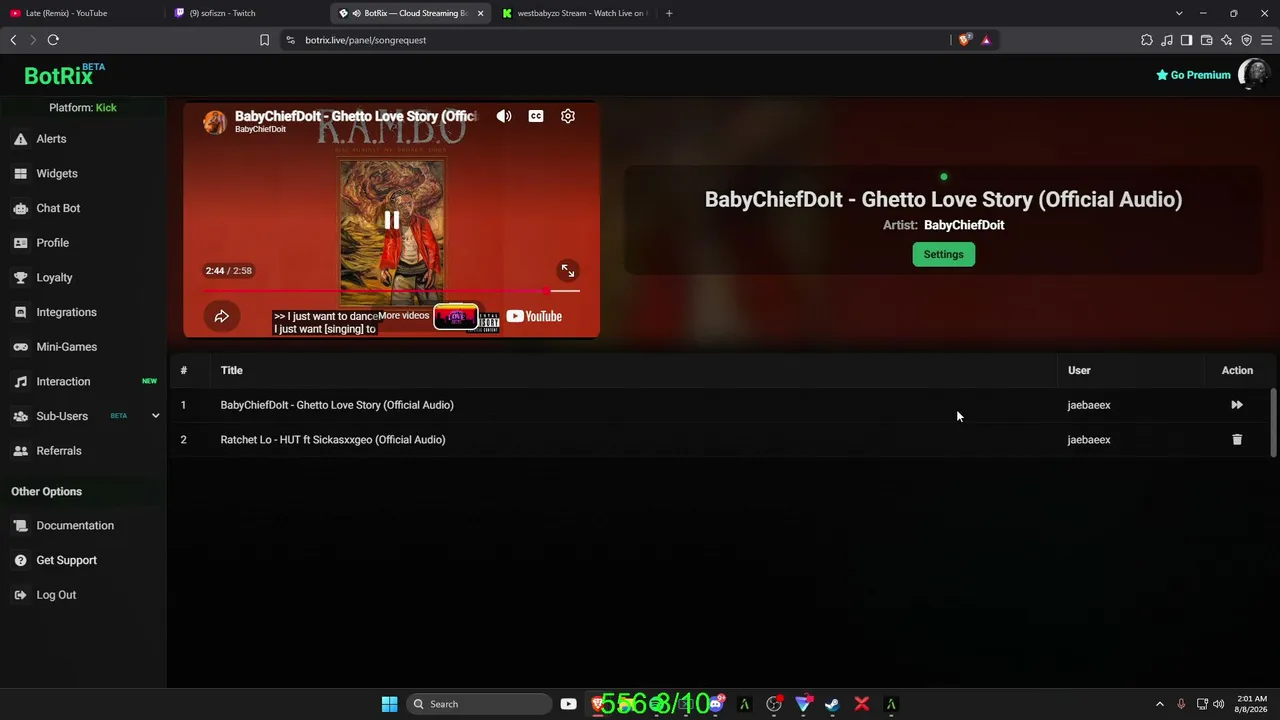The image size is (1280, 720).
Task: Click the address bar URL
Action: click(x=365, y=40)
